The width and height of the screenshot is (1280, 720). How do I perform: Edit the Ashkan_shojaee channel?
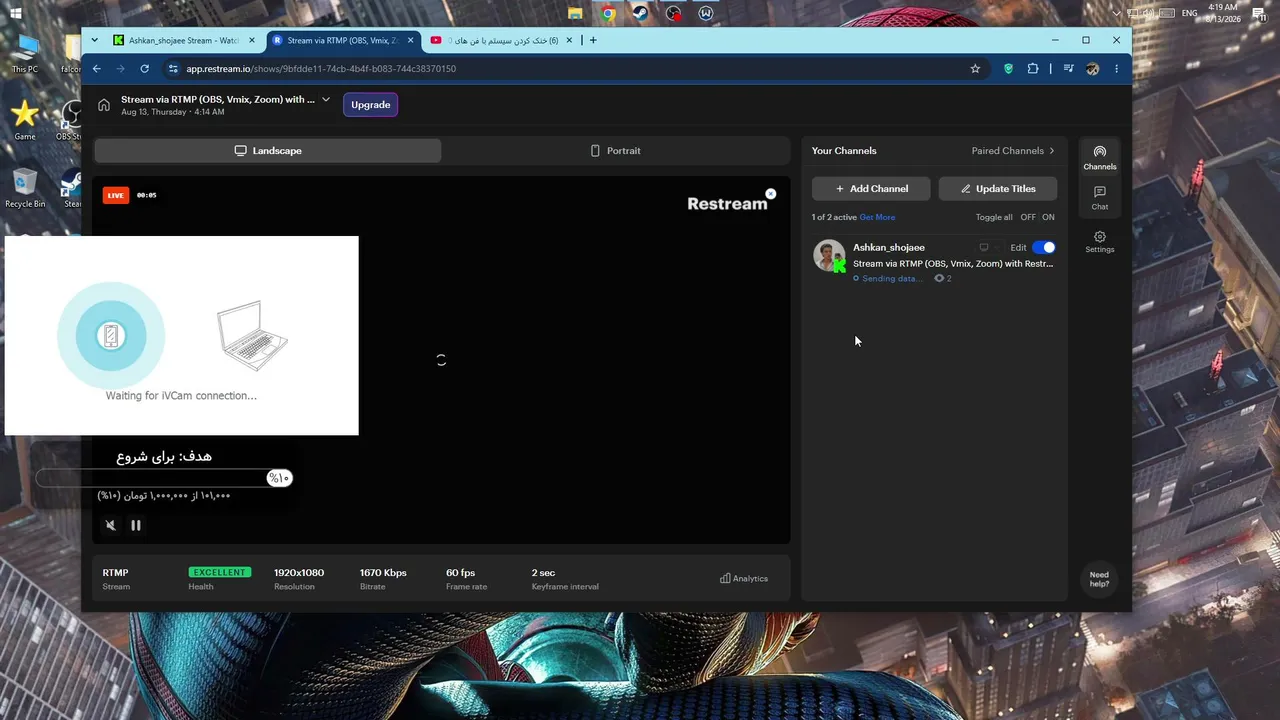click(1018, 248)
